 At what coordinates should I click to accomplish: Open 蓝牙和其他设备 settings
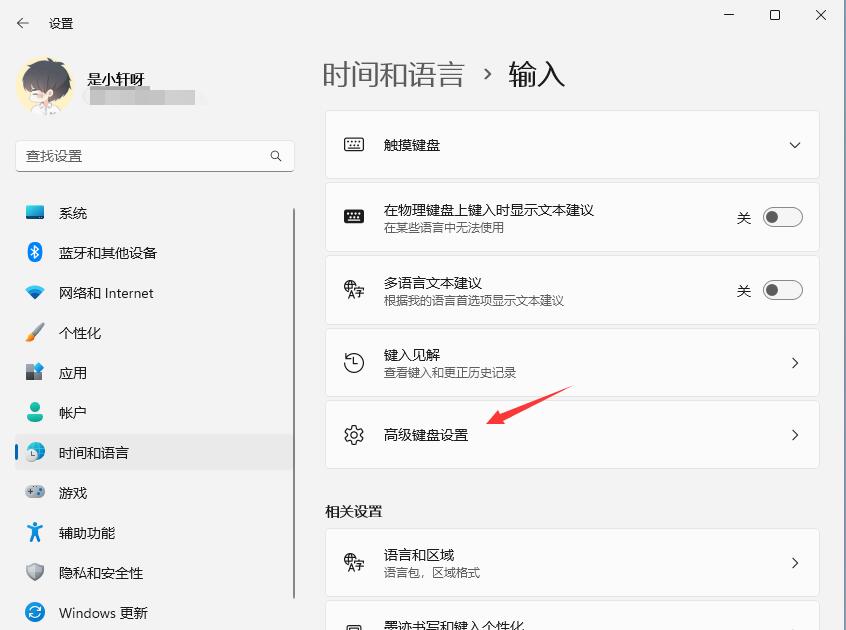(x=110, y=253)
